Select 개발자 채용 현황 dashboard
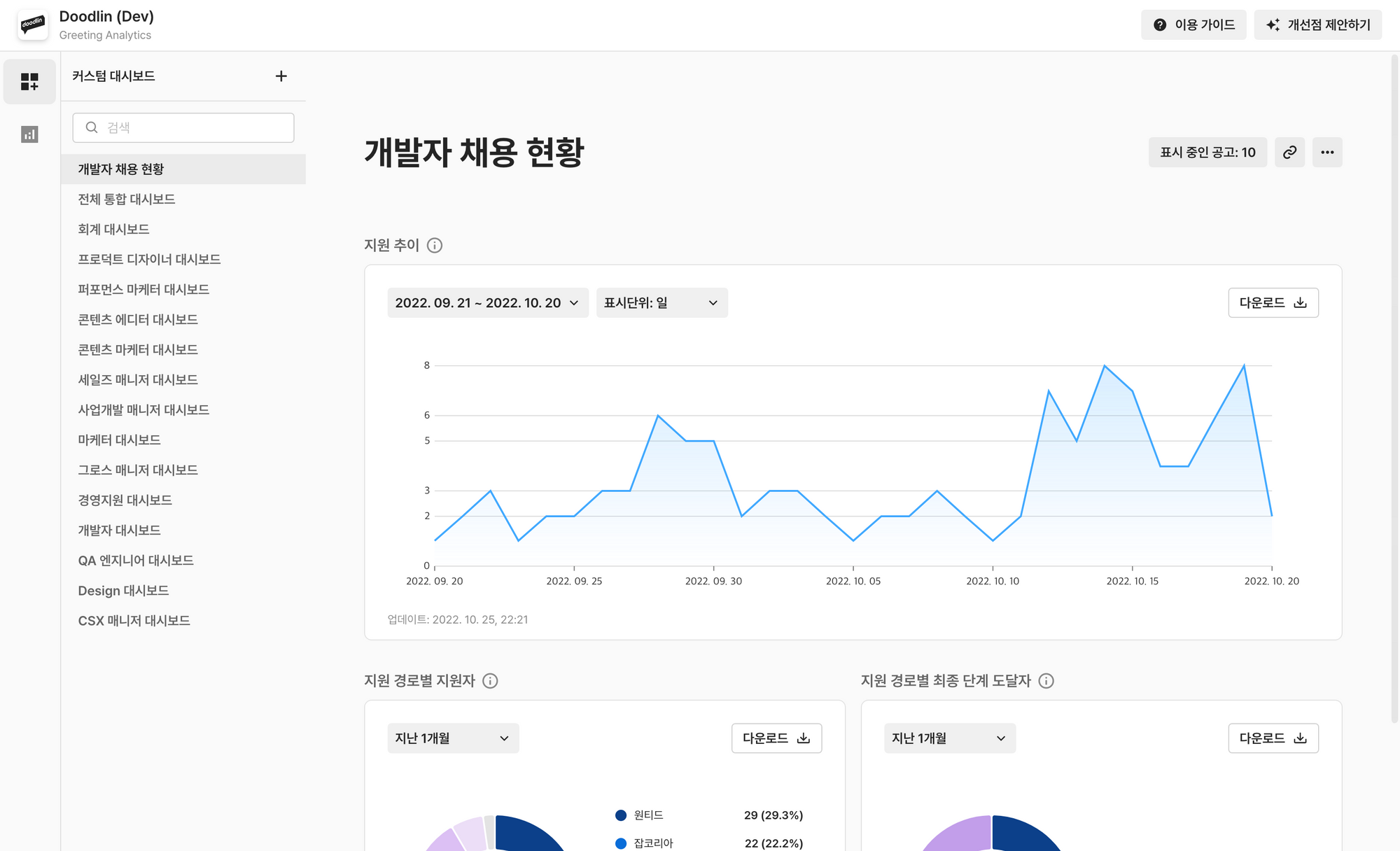 (x=183, y=169)
